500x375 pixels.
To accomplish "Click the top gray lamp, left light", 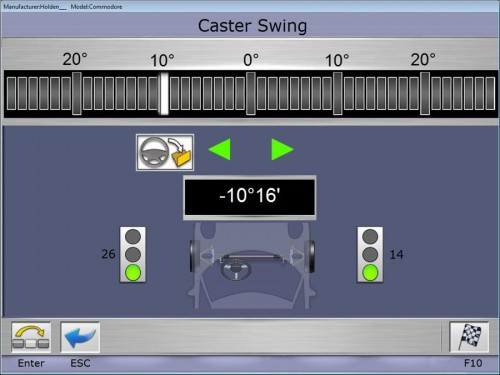I will [133, 237].
